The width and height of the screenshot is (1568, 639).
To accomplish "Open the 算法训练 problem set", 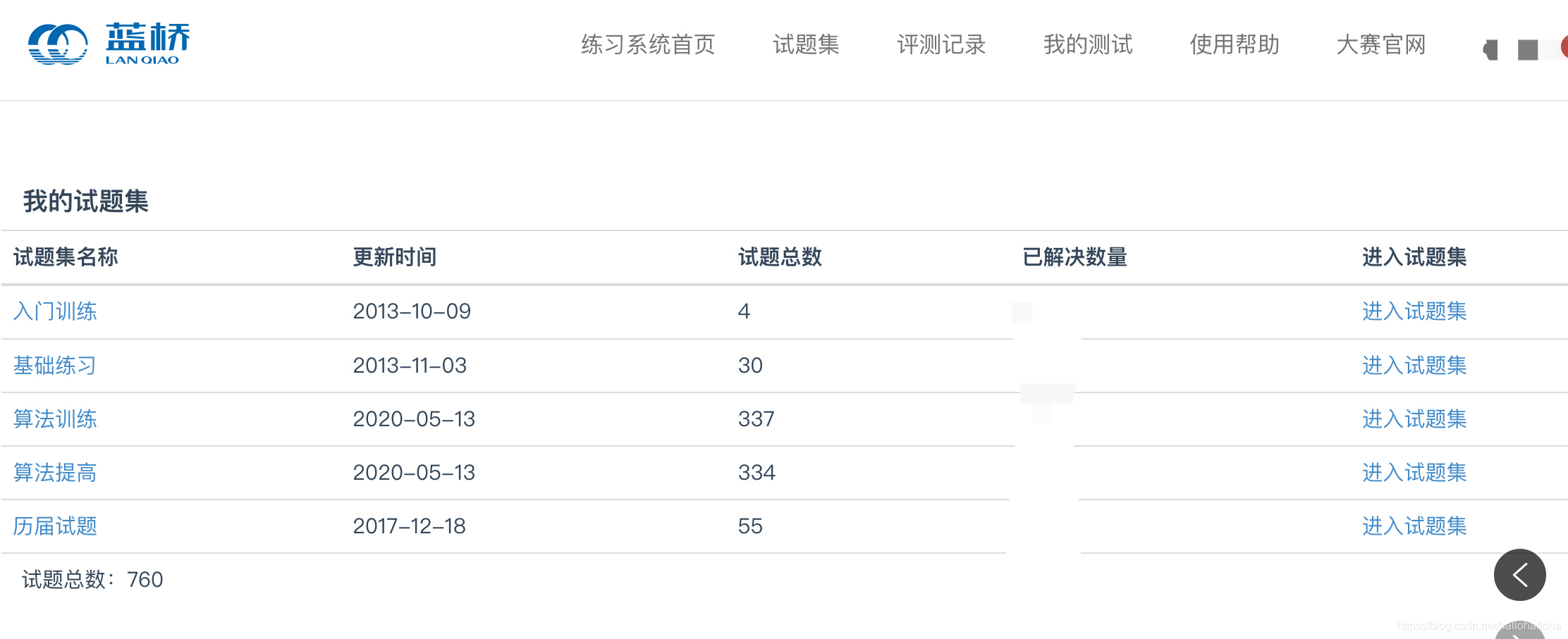I will (x=56, y=419).
